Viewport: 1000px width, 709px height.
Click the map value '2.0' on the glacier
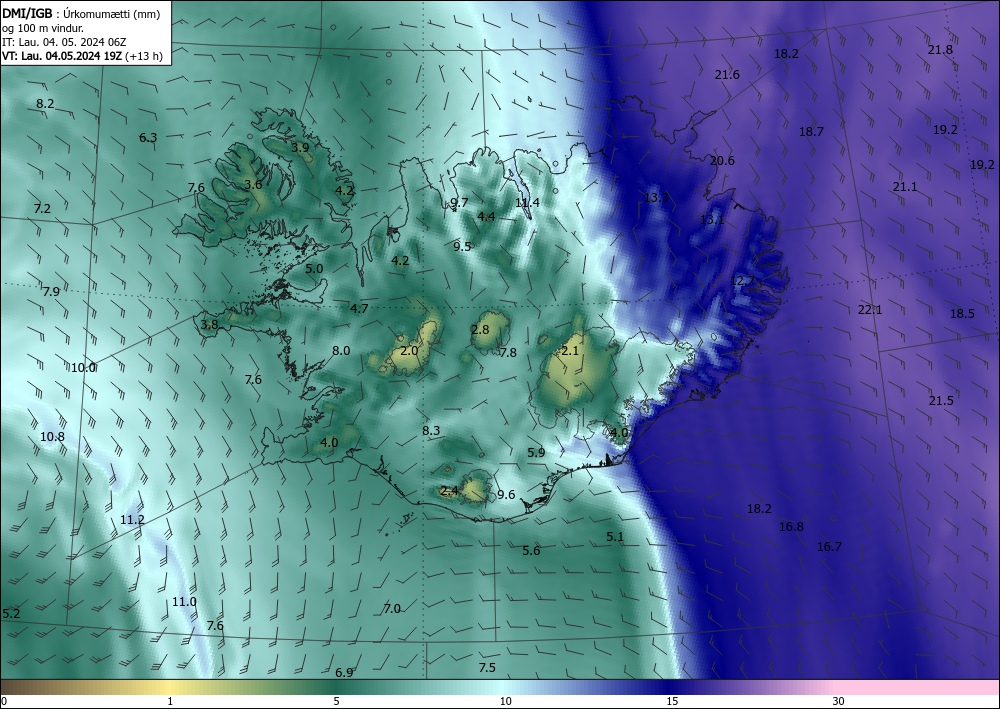coord(409,351)
